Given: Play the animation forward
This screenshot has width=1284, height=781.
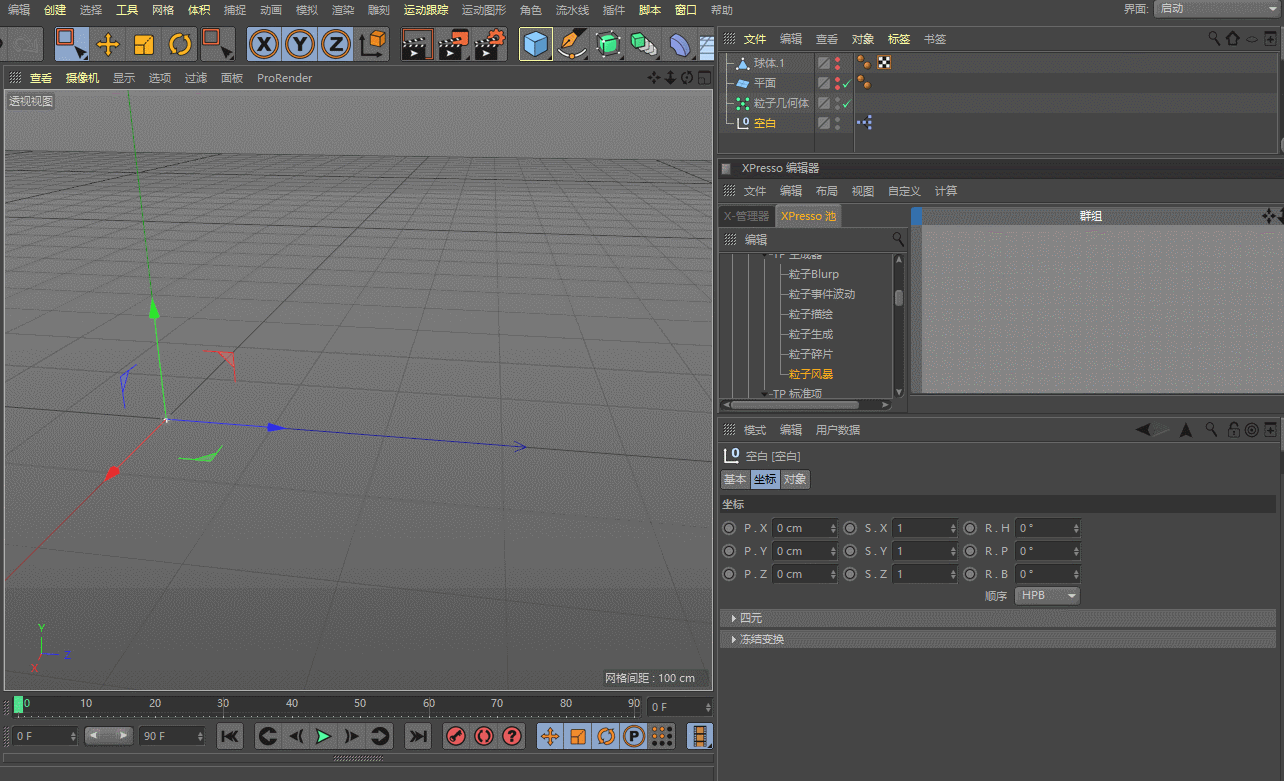Looking at the screenshot, I should click(x=323, y=736).
